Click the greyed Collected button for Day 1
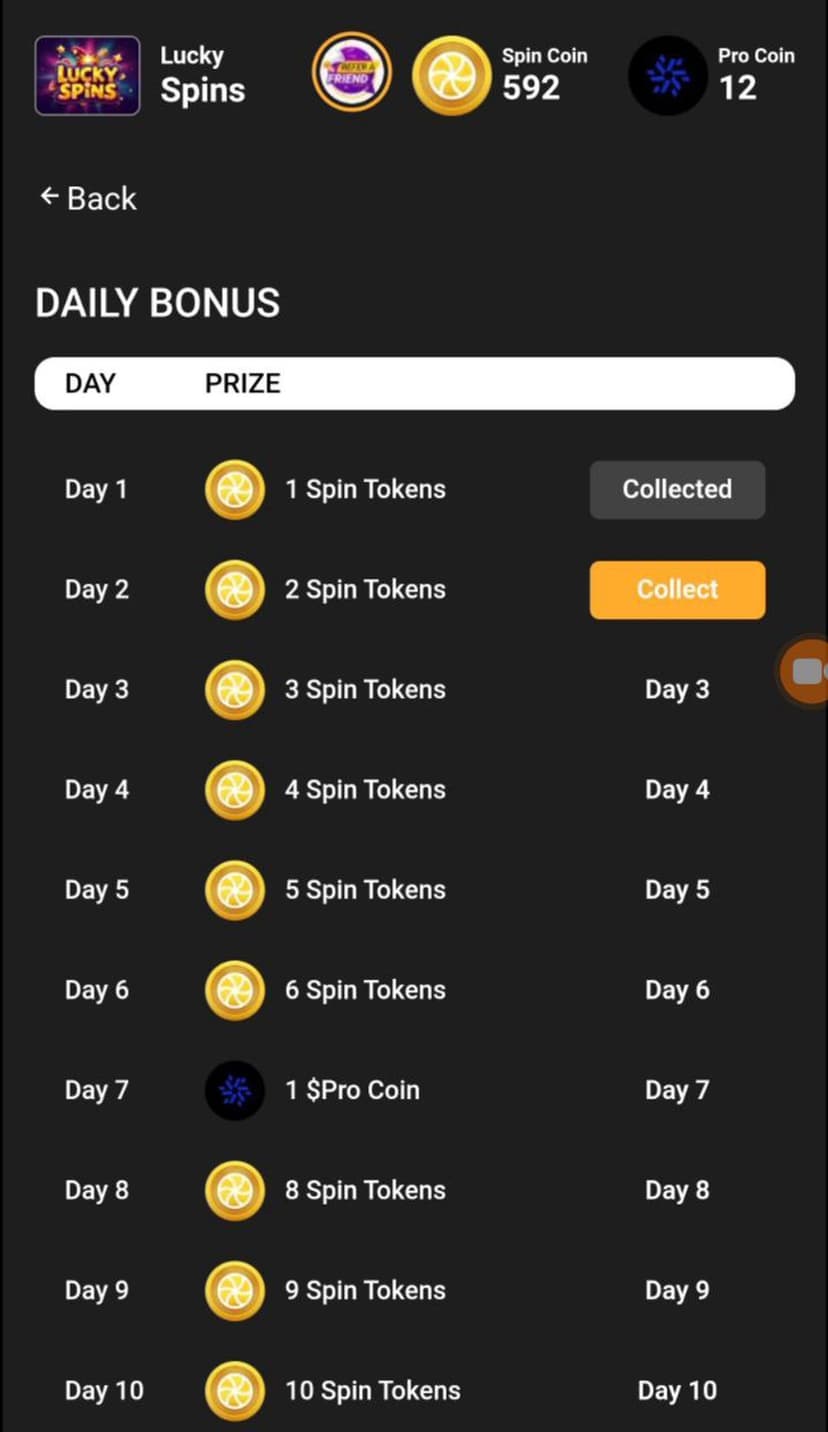This screenshot has height=1432, width=828. coord(677,490)
